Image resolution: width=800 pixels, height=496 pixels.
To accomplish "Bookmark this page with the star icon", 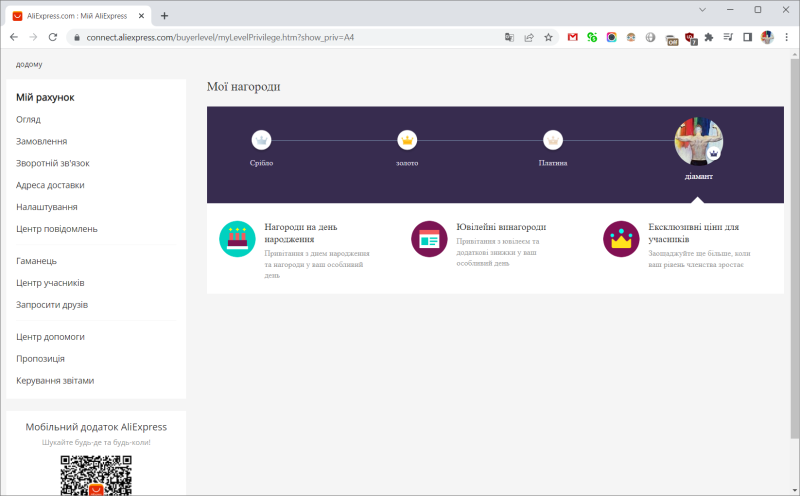I will (x=548, y=37).
